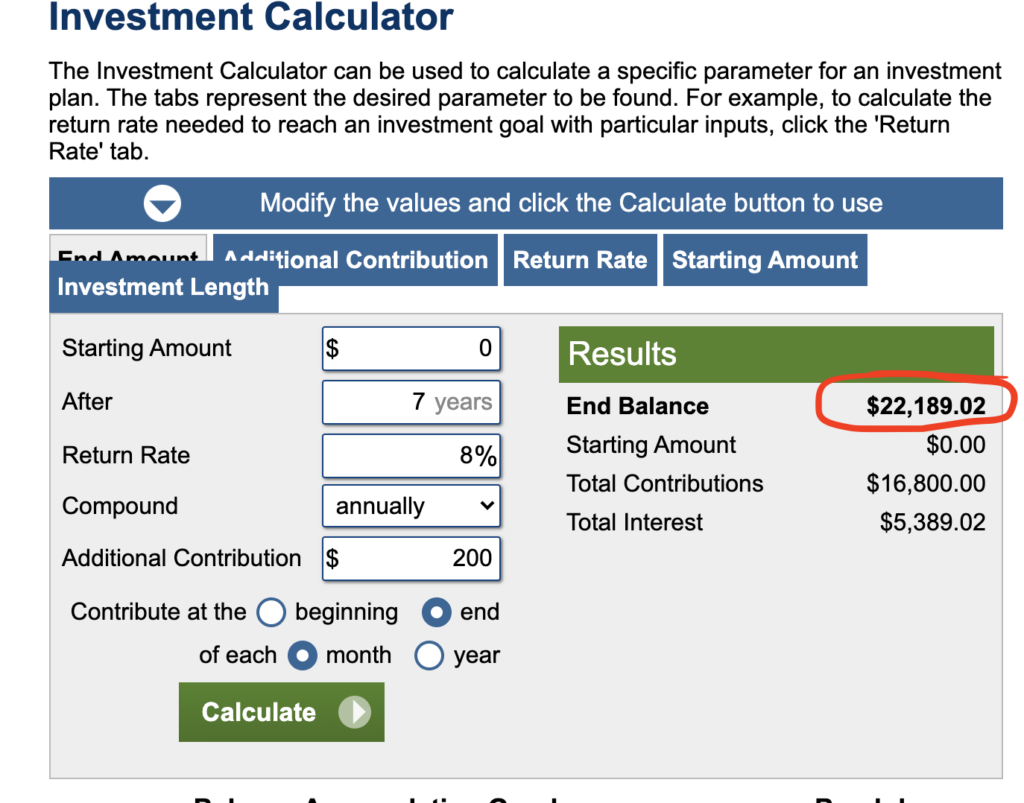
Task: Click the circled End Balance value
Action: pos(925,406)
